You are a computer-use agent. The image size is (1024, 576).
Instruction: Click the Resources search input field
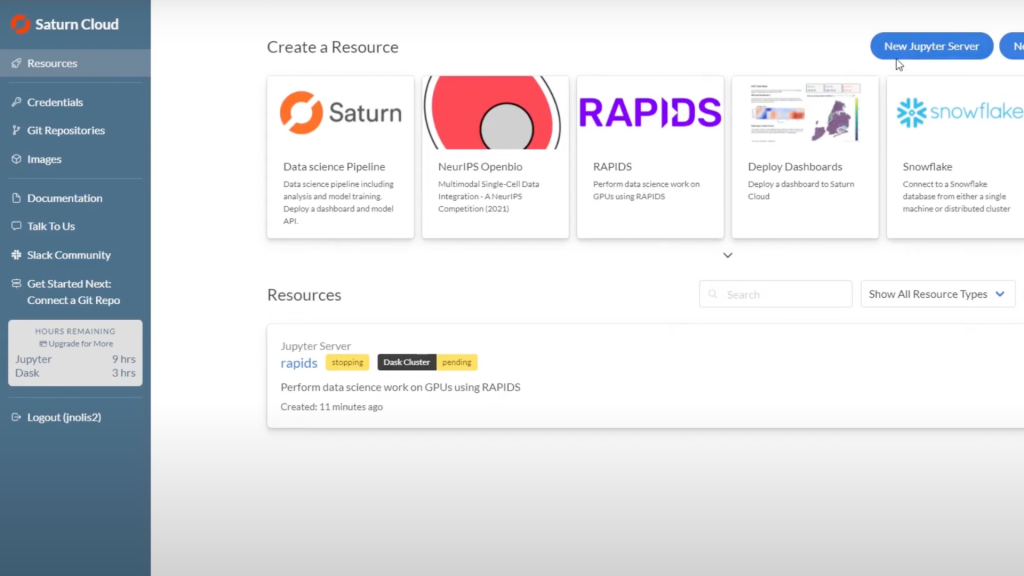click(775, 295)
